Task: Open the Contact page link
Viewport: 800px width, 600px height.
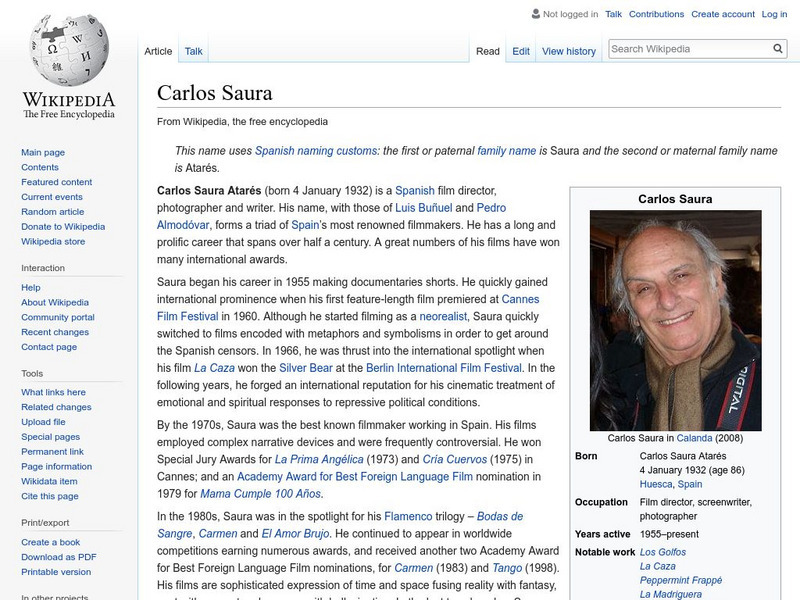Action: tap(49, 346)
